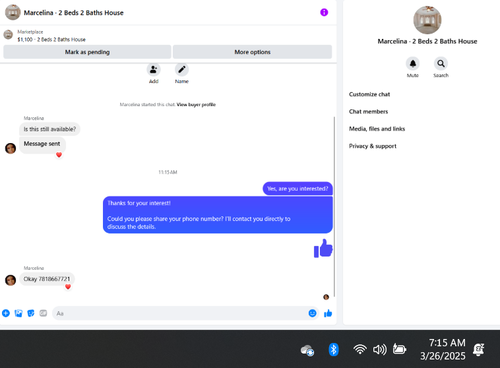Open battery status tray icon

[x=399, y=349]
